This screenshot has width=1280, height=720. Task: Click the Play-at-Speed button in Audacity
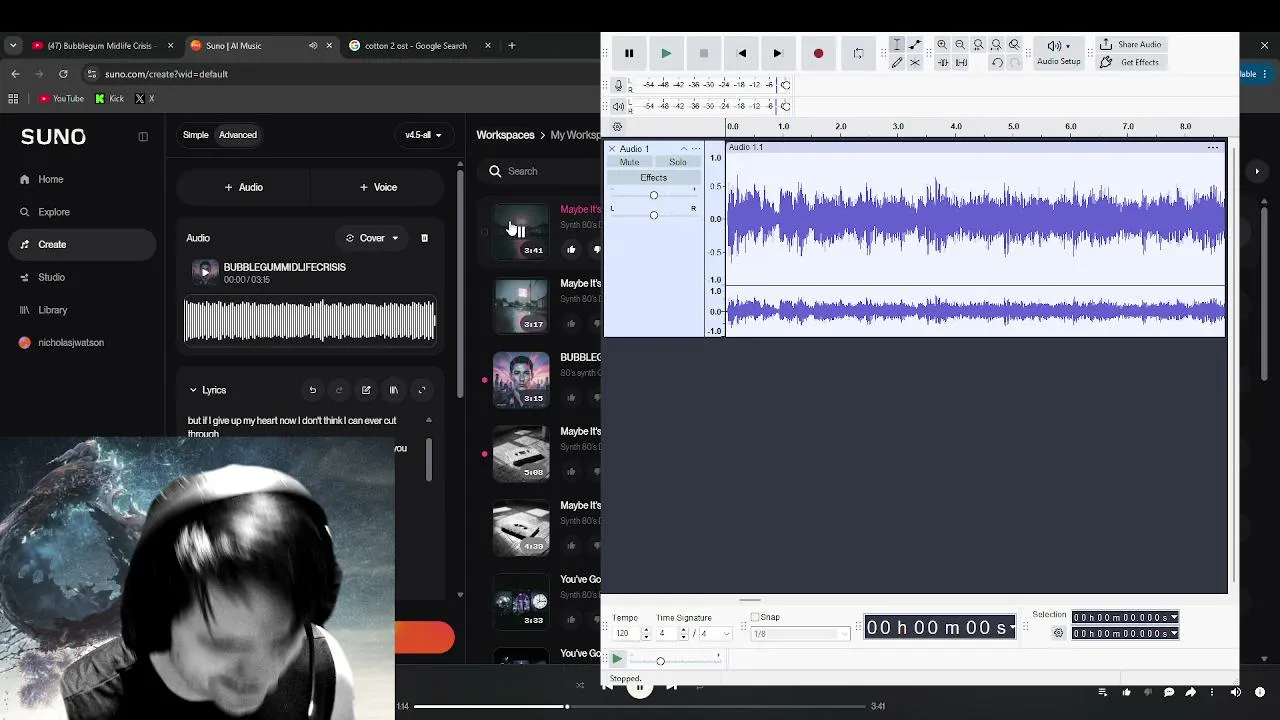point(618,659)
